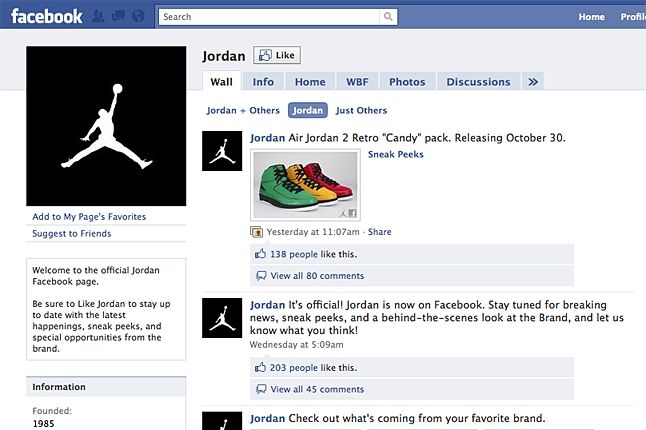Viewport: 646px width, 430px height.
Task: Click the 'Founded:' label
Action: pyautogui.click(x=52, y=411)
